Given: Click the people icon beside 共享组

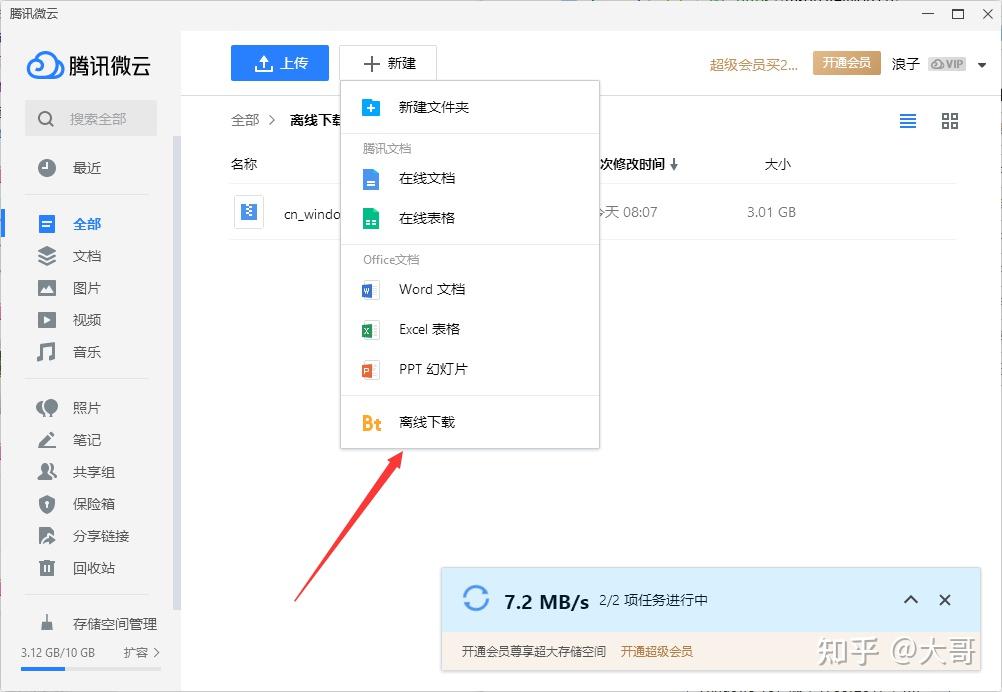Looking at the screenshot, I should point(47,472).
